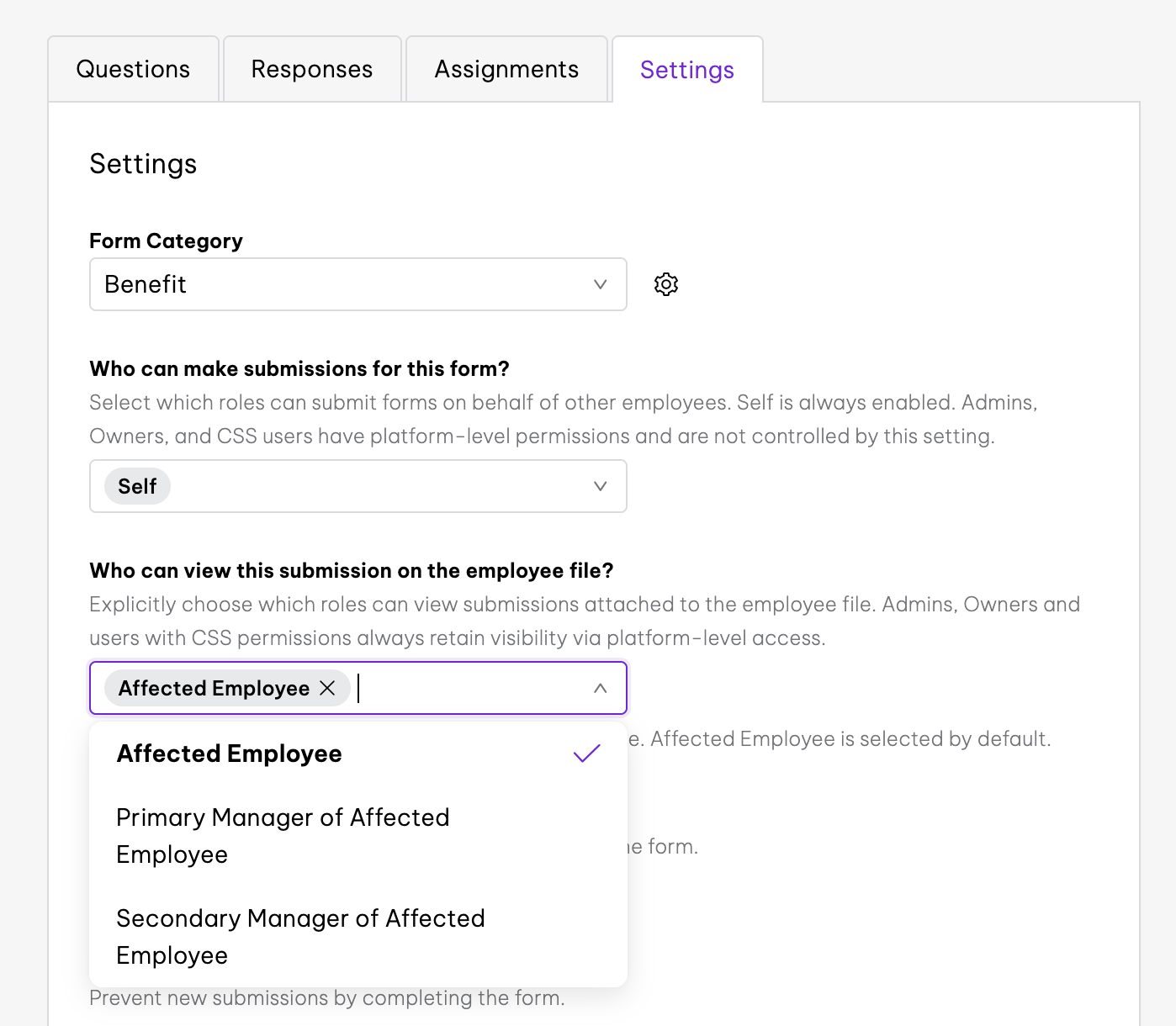Select the Settings tab

(x=686, y=70)
